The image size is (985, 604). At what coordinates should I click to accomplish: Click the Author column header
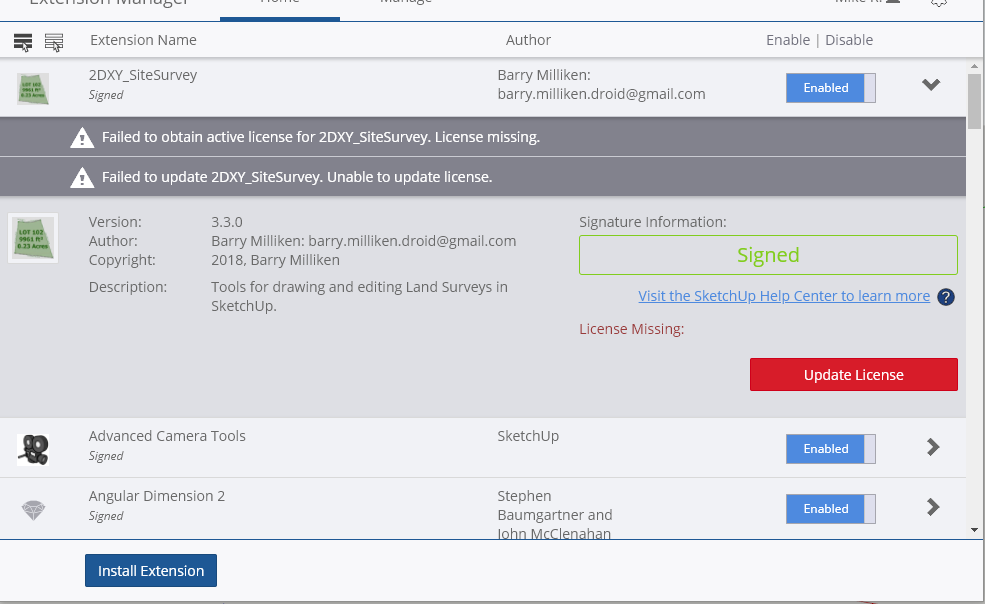point(528,40)
